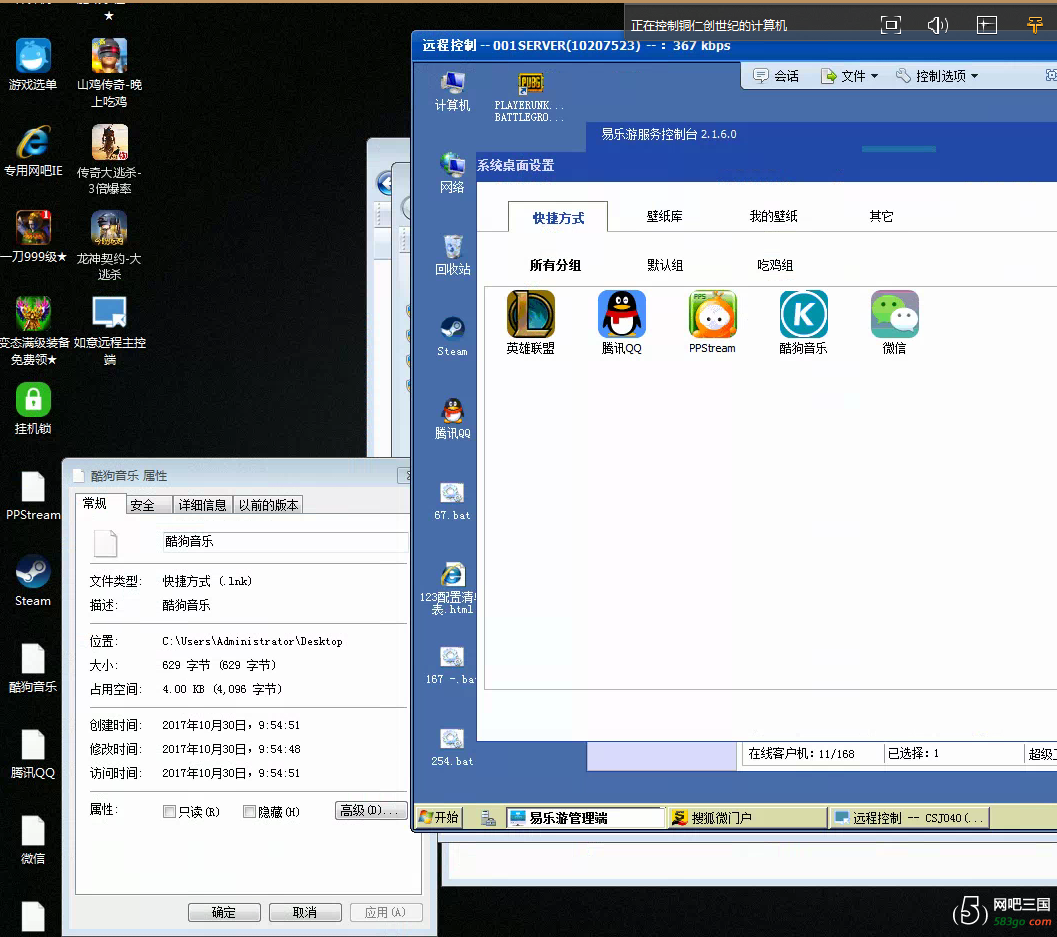Image resolution: width=1057 pixels, height=937 pixels.
Task: Open 控制选项 dropdown in remote control toolbar
Action: click(x=937, y=76)
